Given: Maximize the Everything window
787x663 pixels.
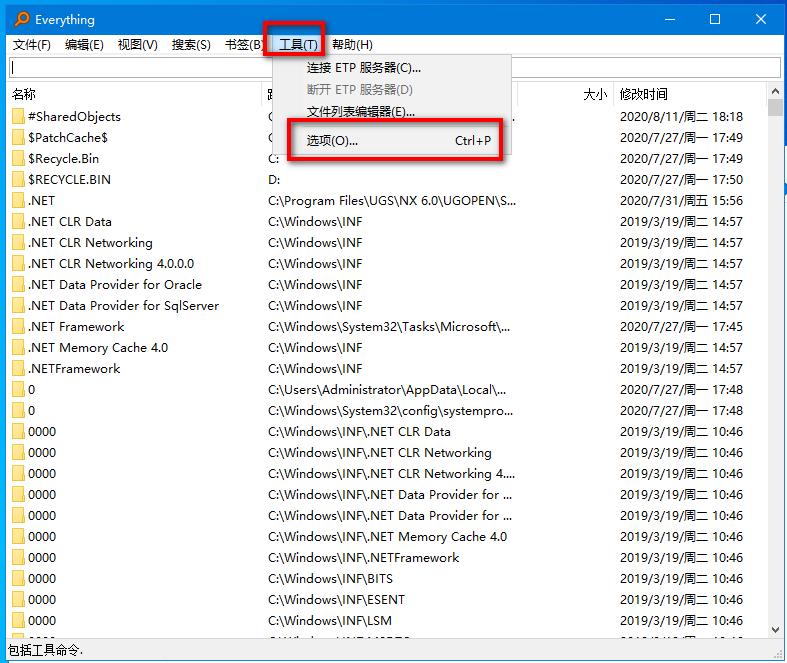Looking at the screenshot, I should 715,19.
